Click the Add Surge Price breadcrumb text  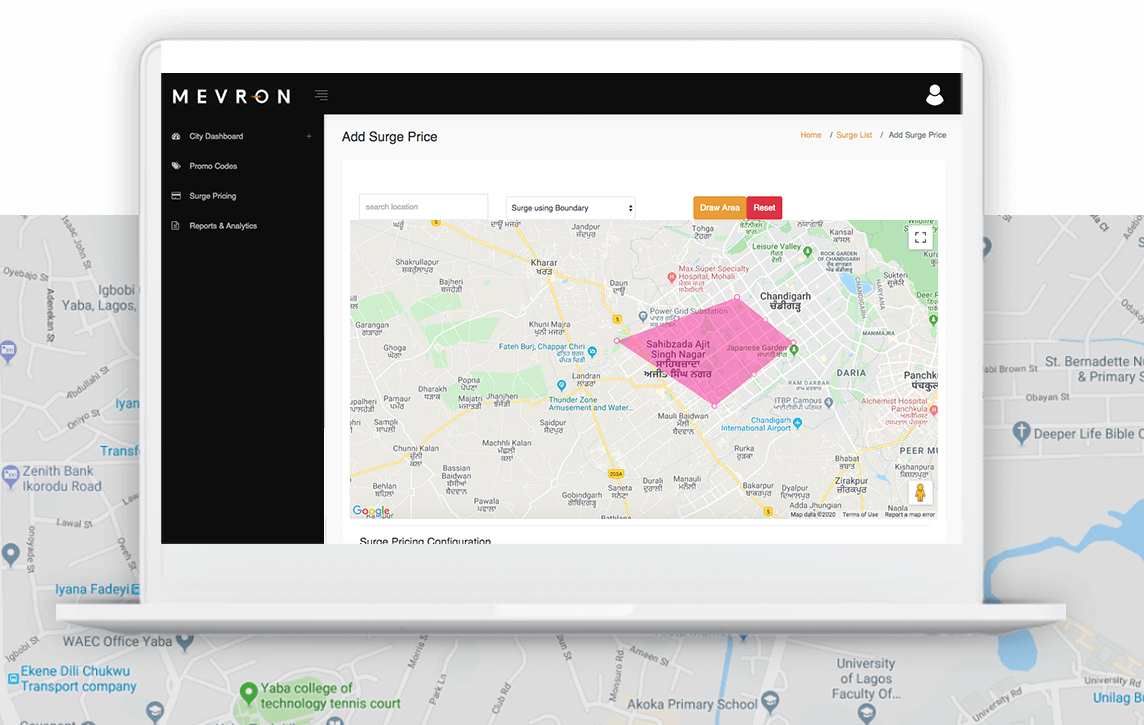coord(917,135)
